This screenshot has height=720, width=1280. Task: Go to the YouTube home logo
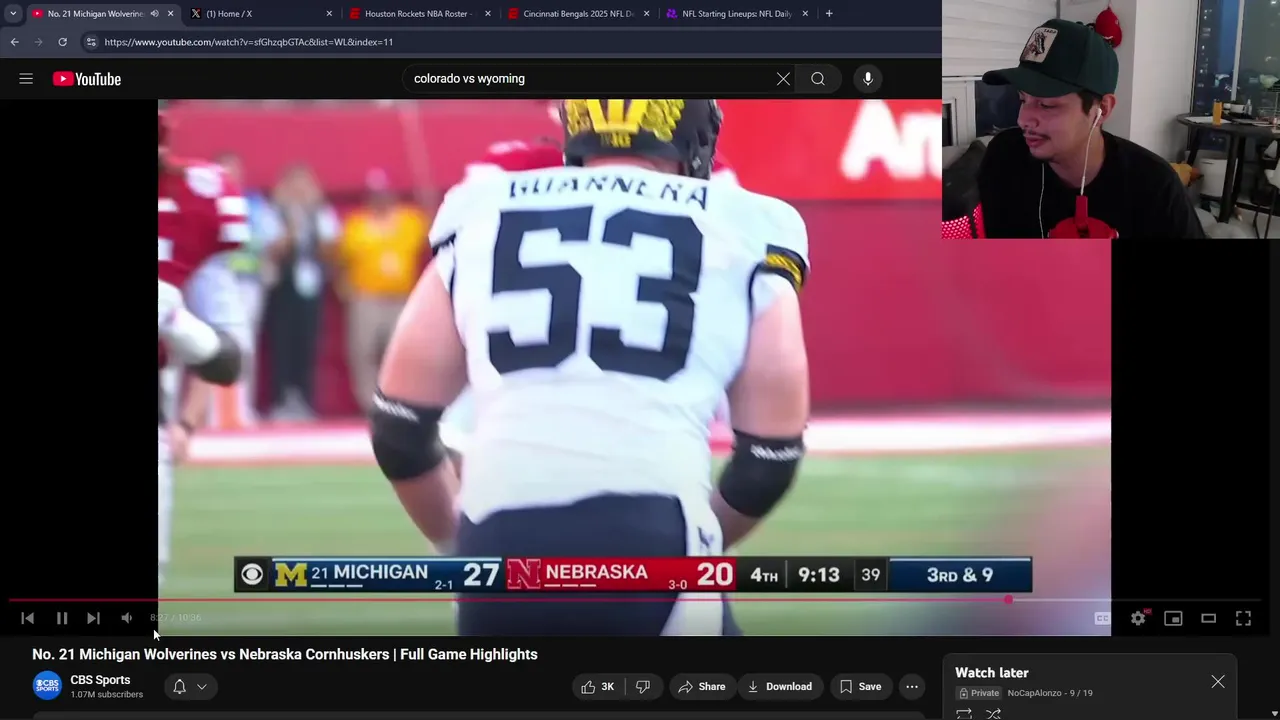click(x=87, y=79)
